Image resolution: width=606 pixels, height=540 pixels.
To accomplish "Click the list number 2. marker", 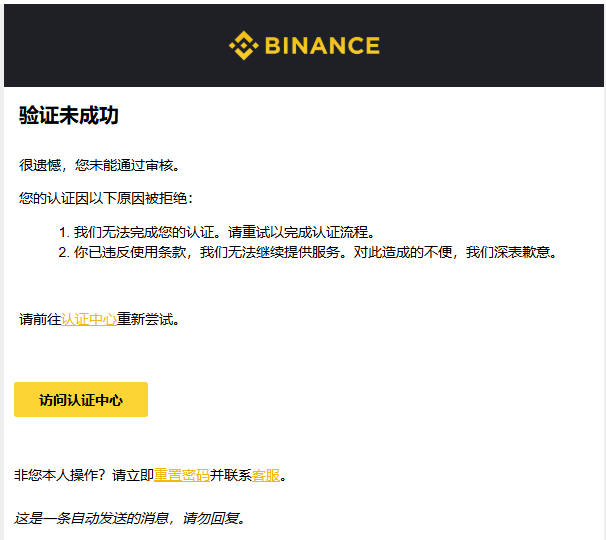I will pyautogui.click(x=64, y=252).
